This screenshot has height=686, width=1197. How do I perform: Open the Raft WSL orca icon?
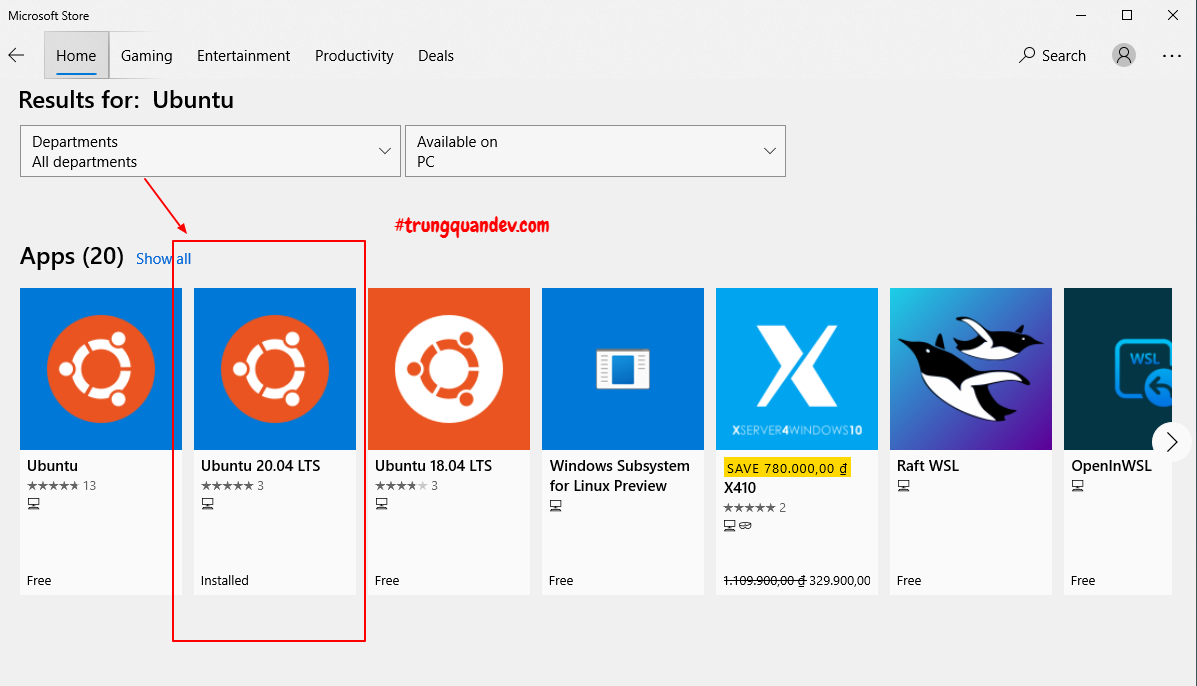[x=971, y=369]
